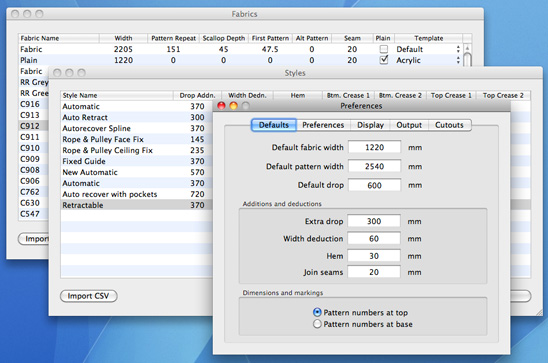Click Width Dedn. column header
The height and width of the screenshot is (363, 548).
pos(247,95)
